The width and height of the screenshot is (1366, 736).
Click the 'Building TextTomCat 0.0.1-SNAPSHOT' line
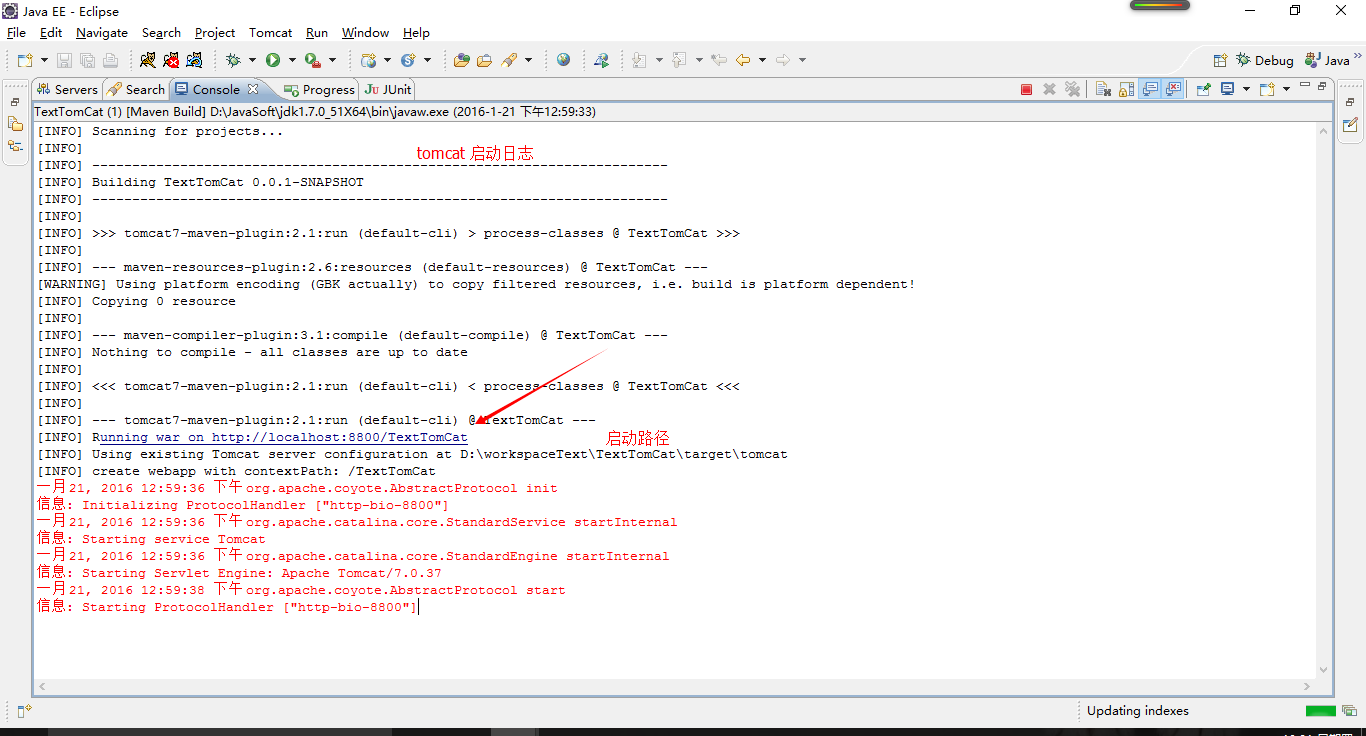pos(228,182)
